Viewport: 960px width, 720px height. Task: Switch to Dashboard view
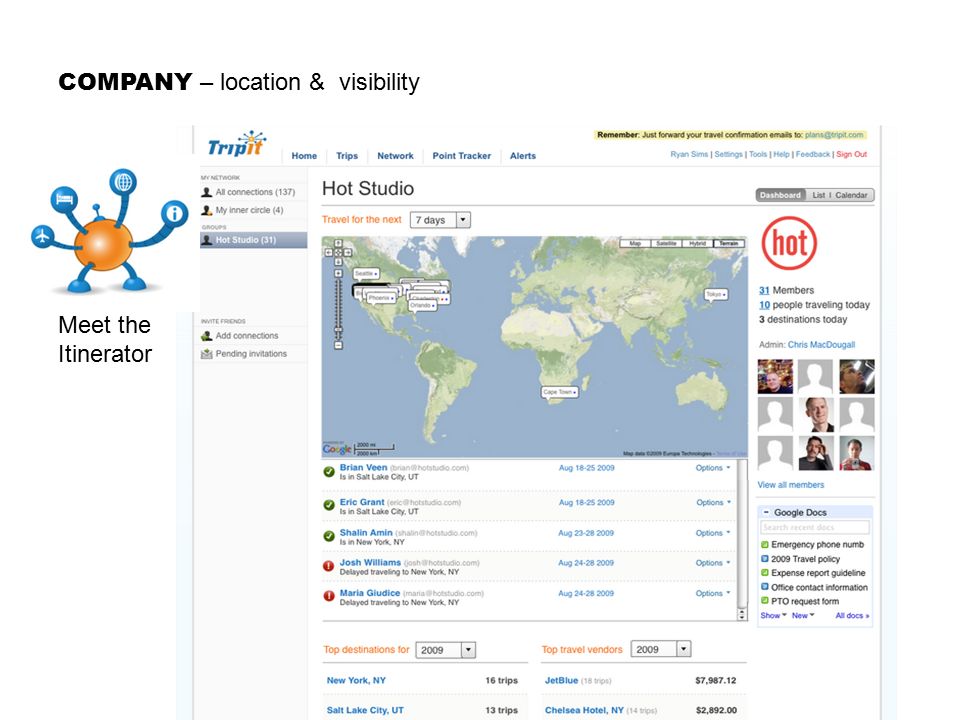click(x=781, y=195)
